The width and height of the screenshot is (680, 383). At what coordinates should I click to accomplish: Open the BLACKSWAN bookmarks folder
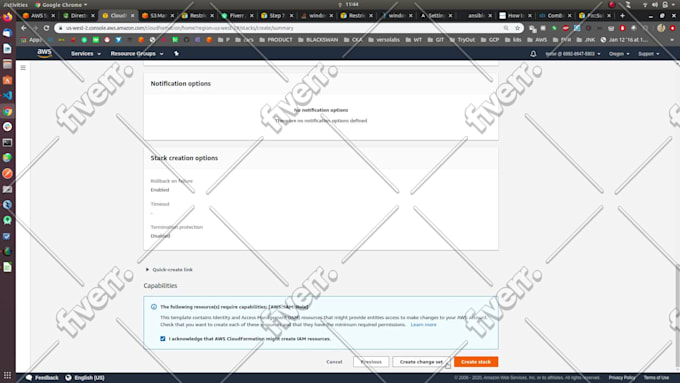click(x=317, y=39)
